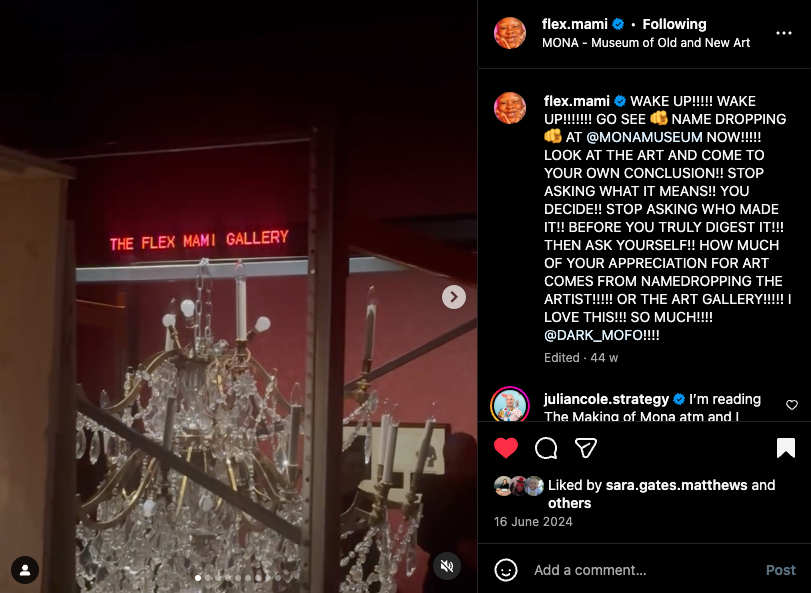The height and width of the screenshot is (593, 811).
Task: Open the comment speech bubble icon
Action: pyautogui.click(x=546, y=448)
